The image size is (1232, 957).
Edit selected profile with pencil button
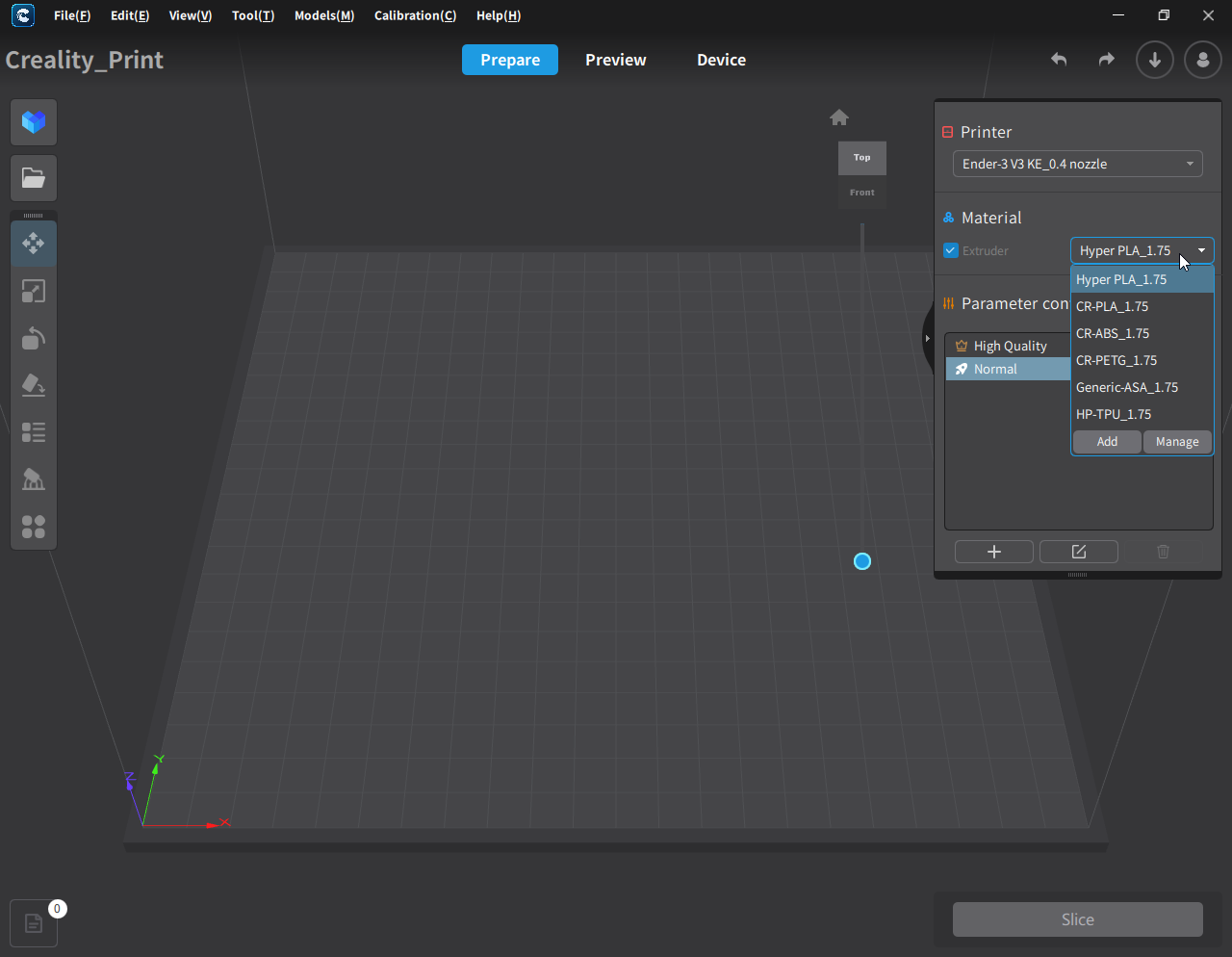(x=1079, y=552)
